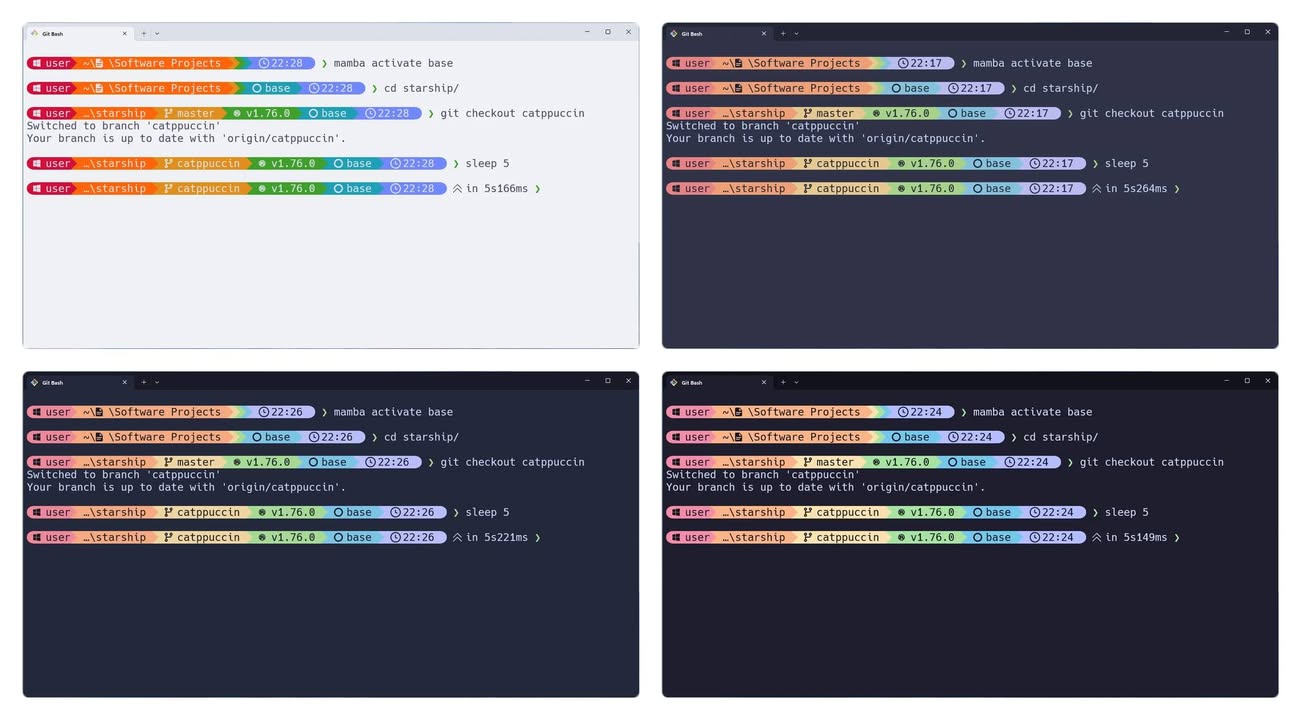Open the profile selector chevron in the top-right terminal
Image resolution: width=1301 pixels, height=720 pixels.
tap(797, 32)
